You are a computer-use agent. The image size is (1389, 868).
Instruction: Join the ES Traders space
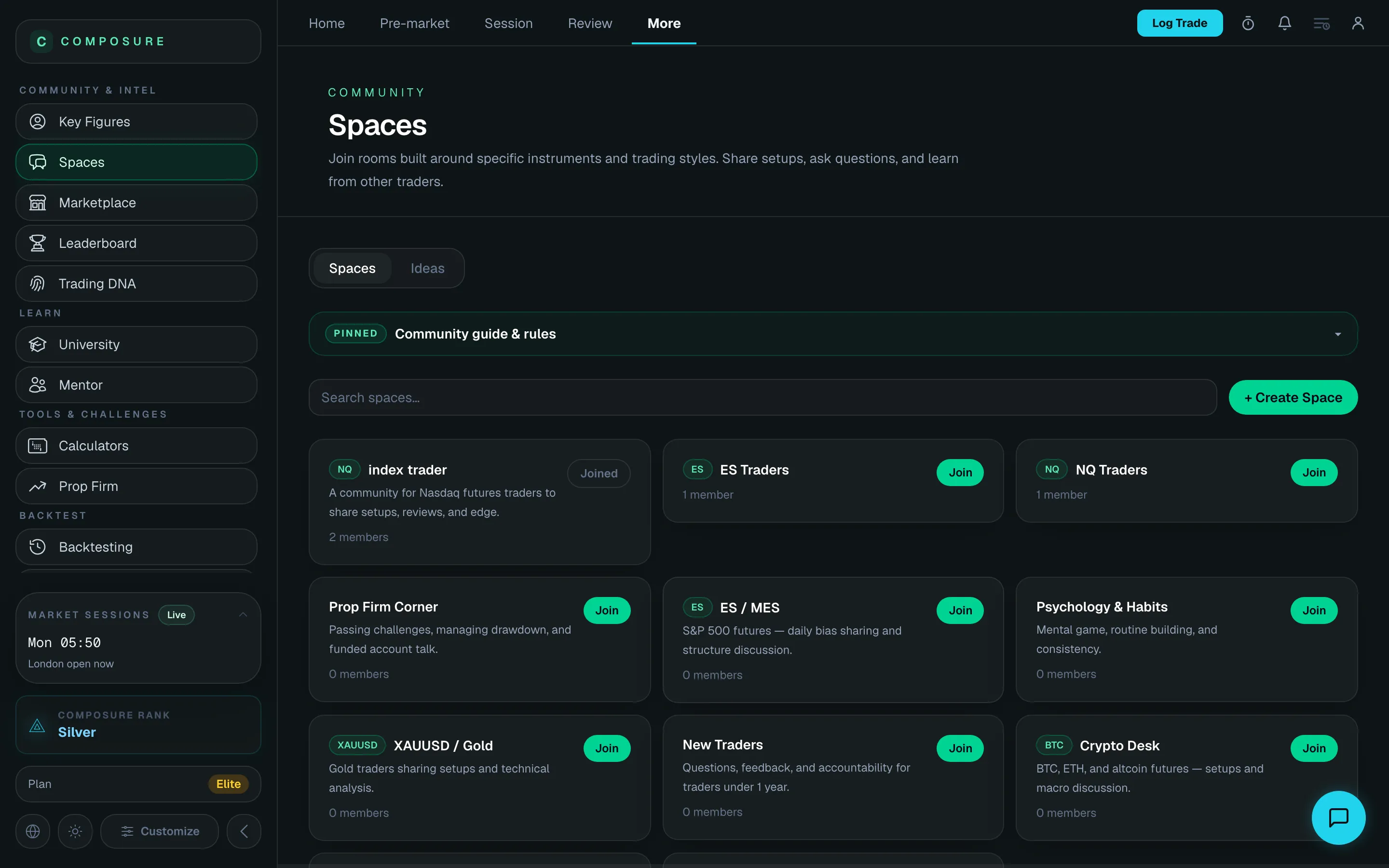click(960, 473)
